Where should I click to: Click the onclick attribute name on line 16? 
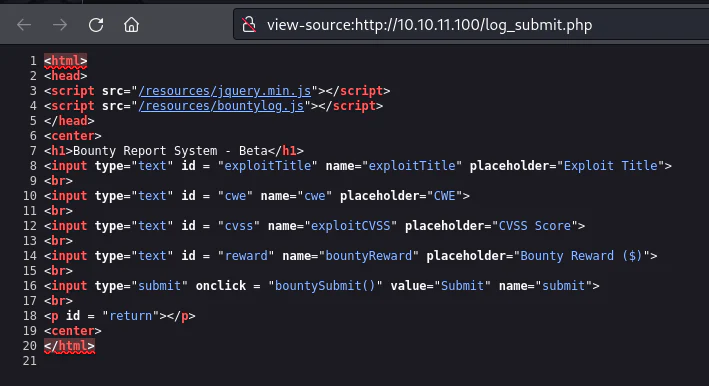pos(221,286)
